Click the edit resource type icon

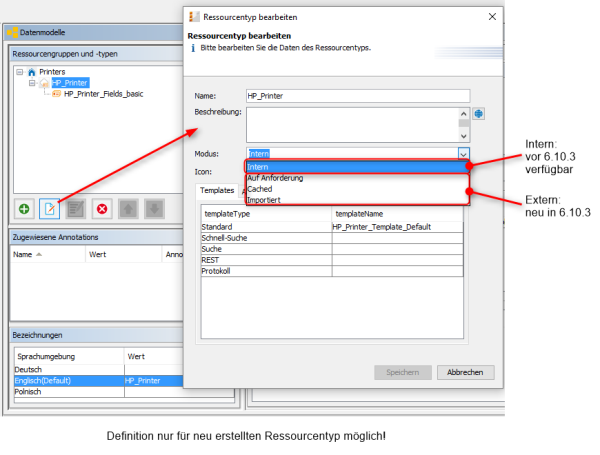tap(49, 208)
